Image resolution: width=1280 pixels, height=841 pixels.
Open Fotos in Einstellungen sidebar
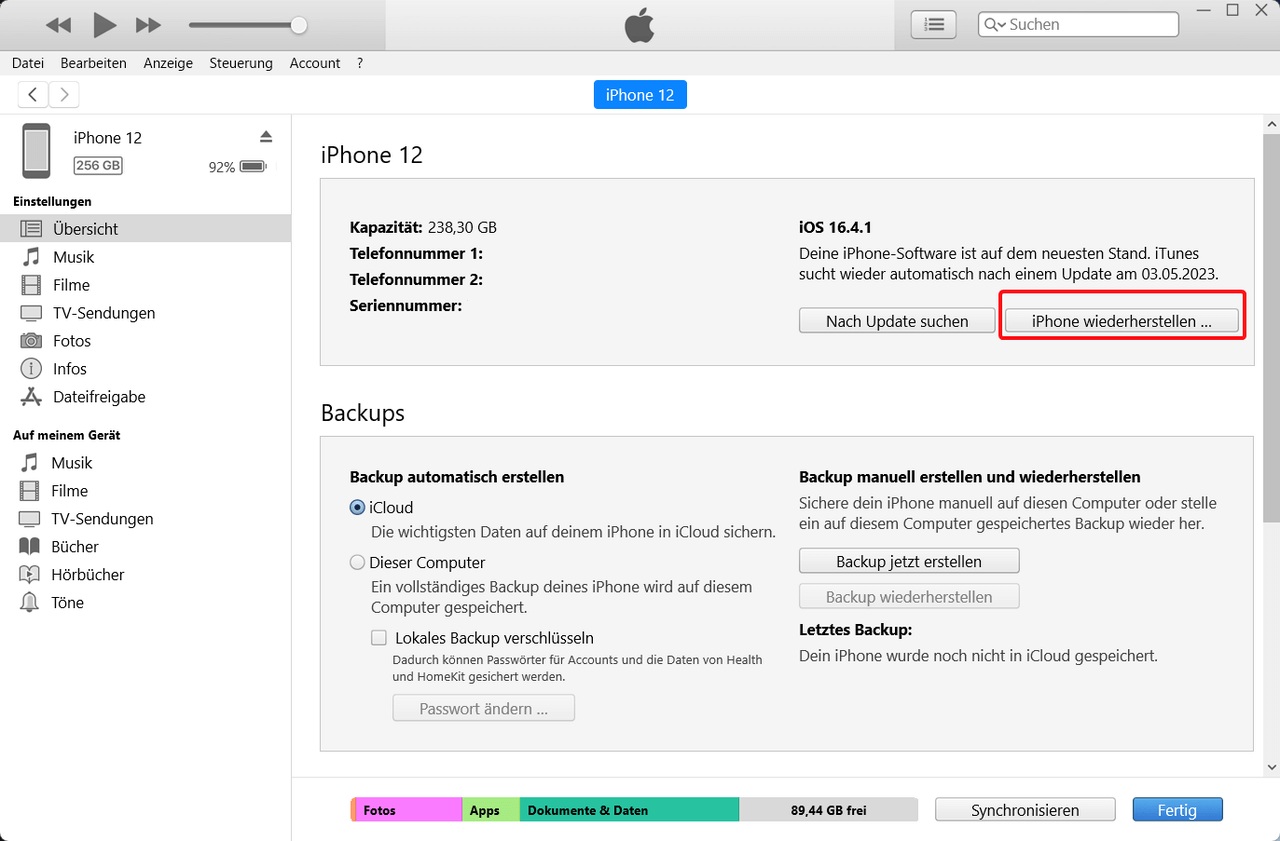[x=71, y=341]
